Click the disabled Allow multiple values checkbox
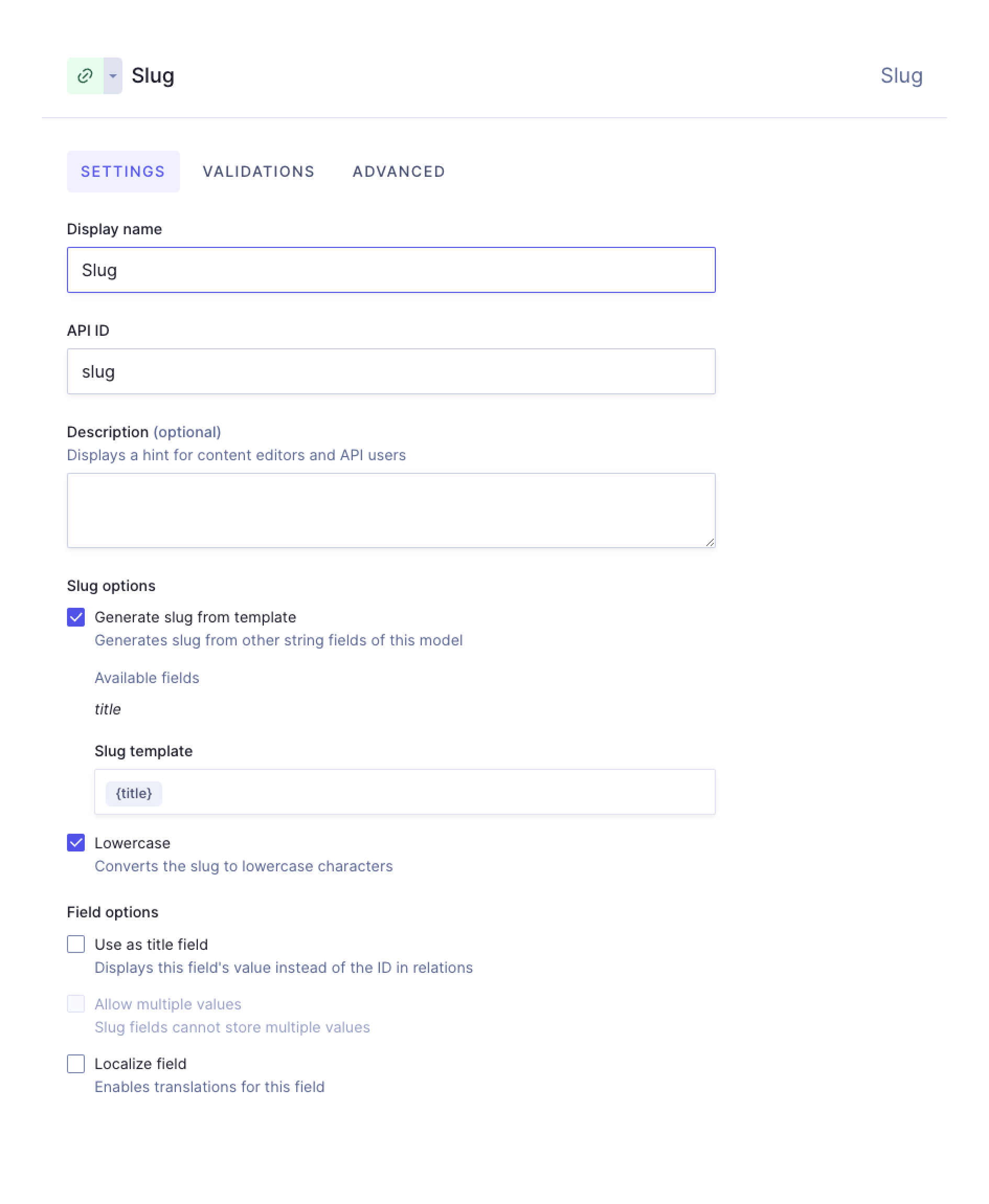The width and height of the screenshot is (989, 1204). tap(76, 1004)
